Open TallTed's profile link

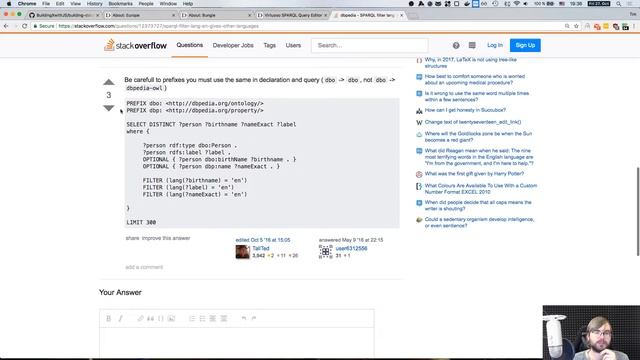pos(260,248)
